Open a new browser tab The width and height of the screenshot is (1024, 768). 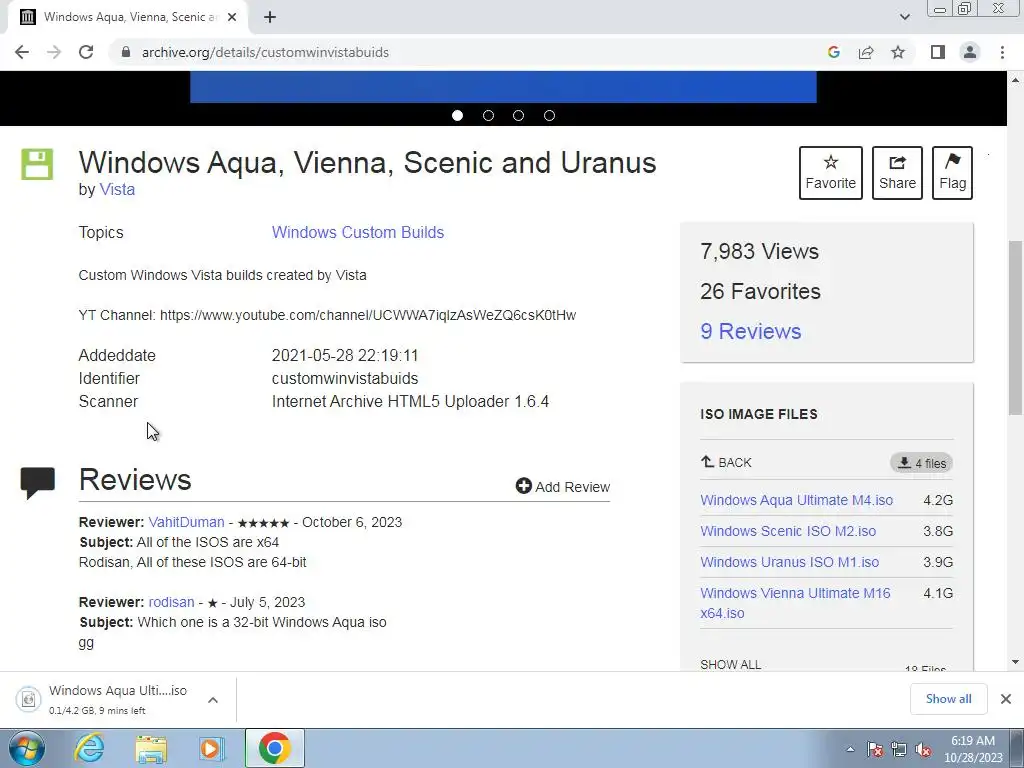tap(270, 17)
